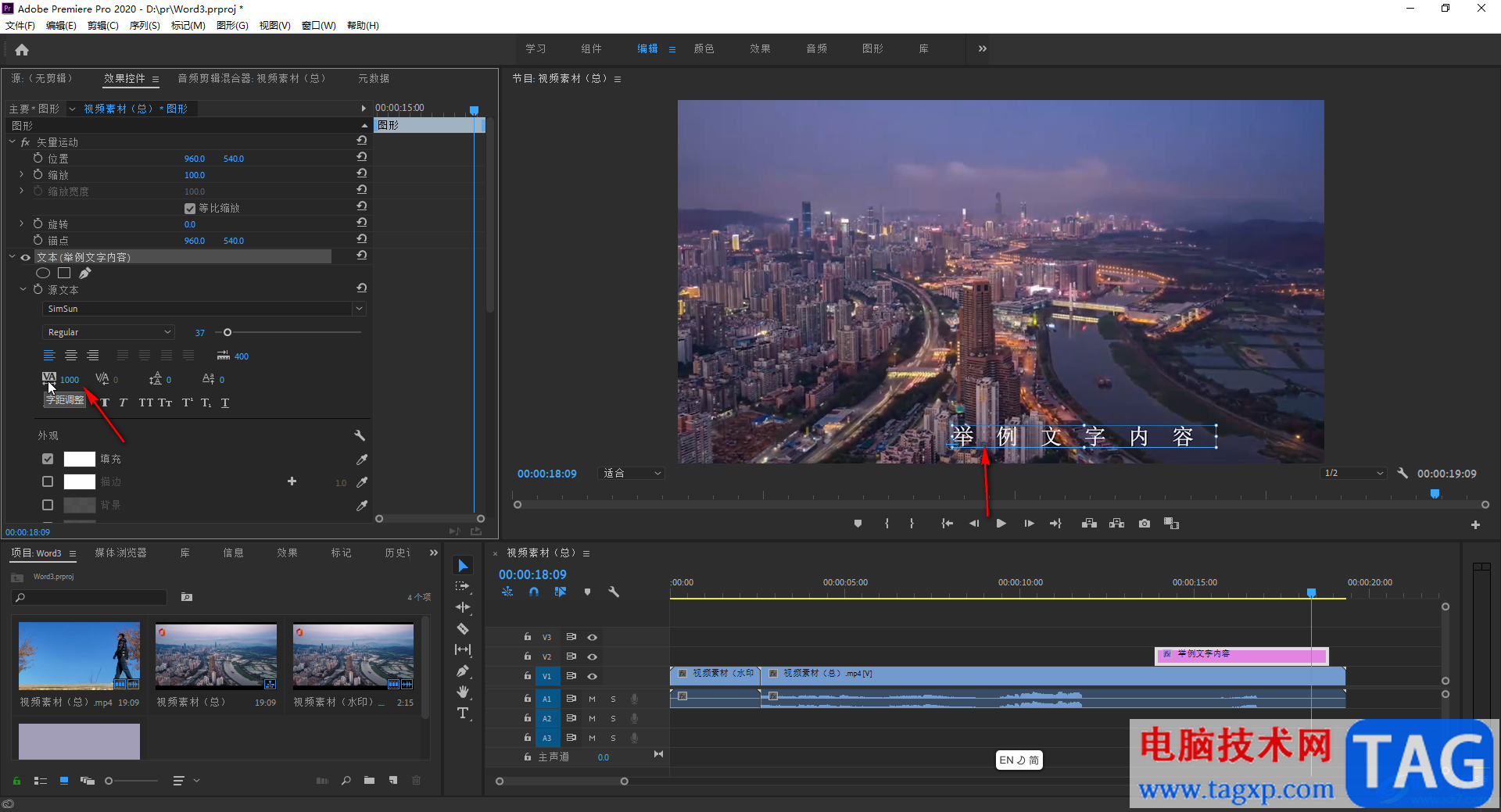1501x812 pixels.
Task: Center-align the text
Action: tap(71, 356)
